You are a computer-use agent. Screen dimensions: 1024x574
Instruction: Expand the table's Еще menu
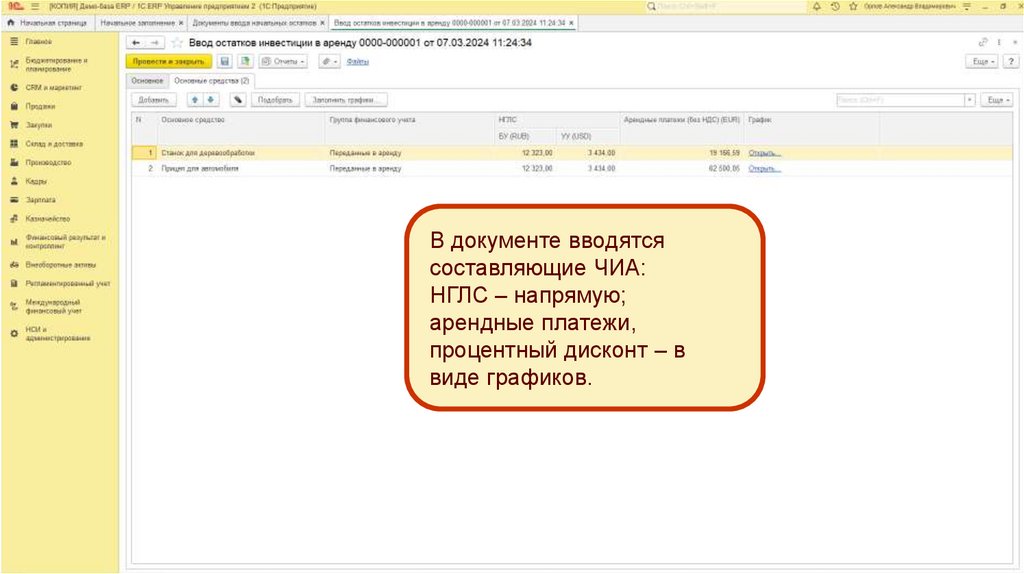click(x=996, y=100)
